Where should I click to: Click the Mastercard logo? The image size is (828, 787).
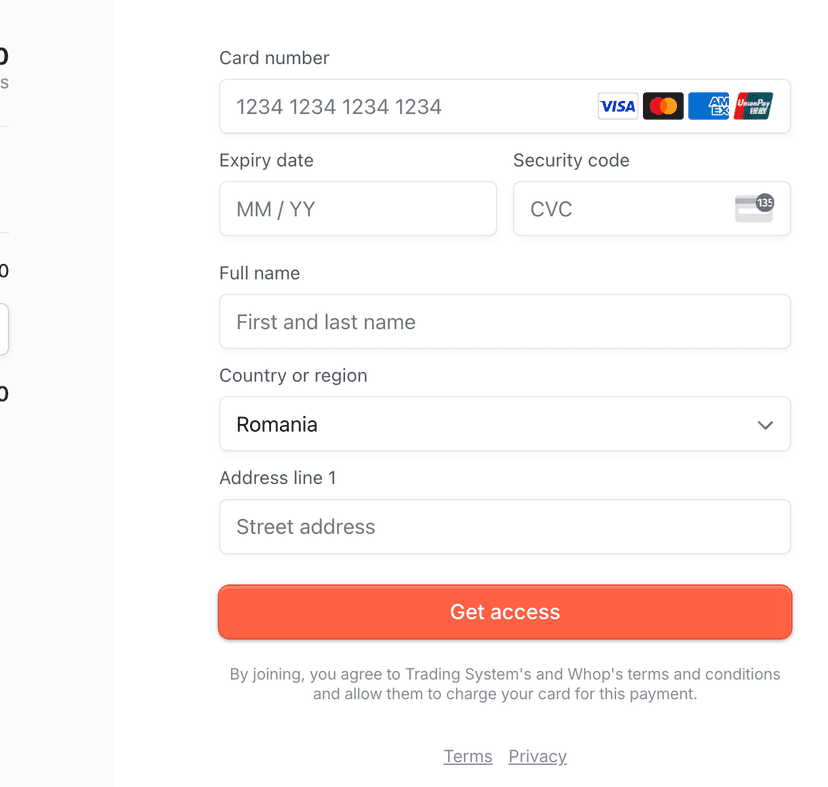pyautogui.click(x=663, y=106)
